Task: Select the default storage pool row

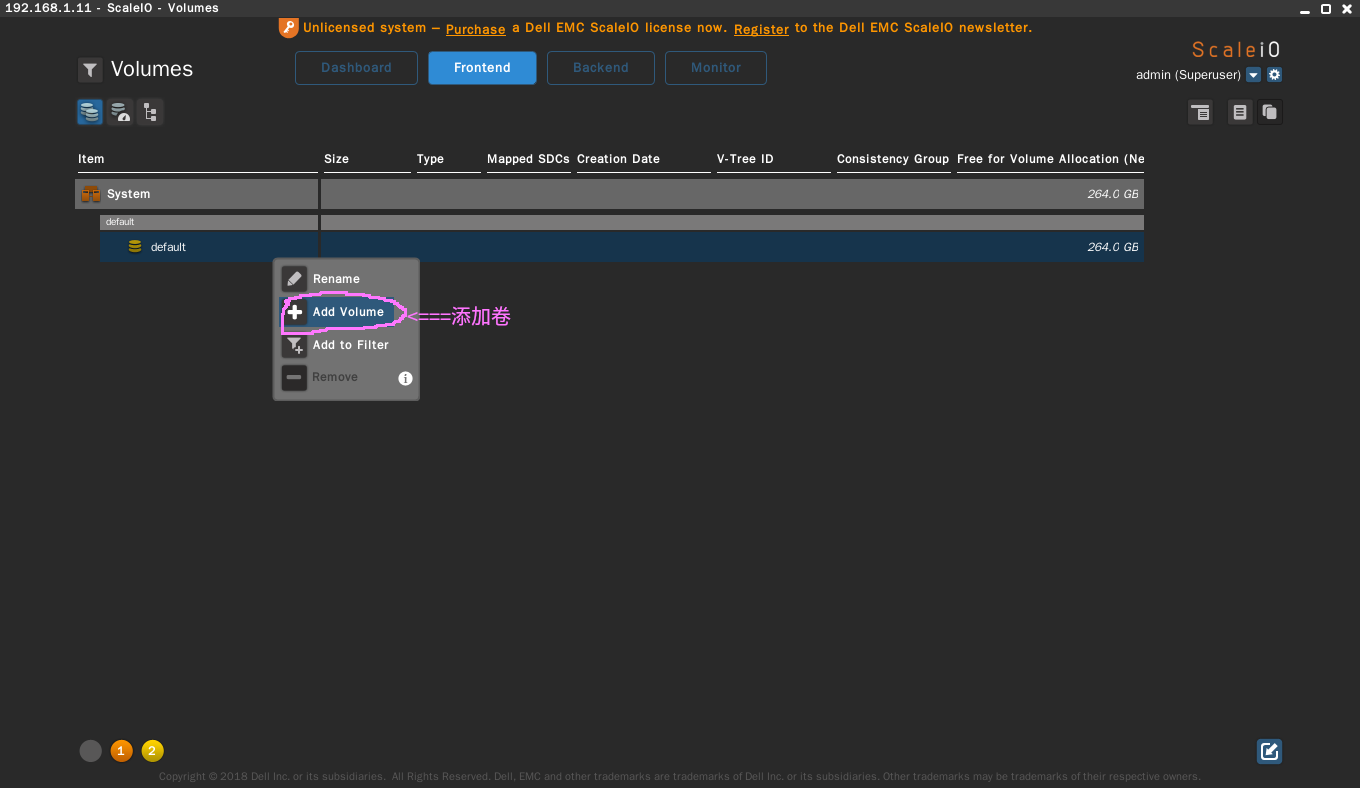Action: point(621,247)
